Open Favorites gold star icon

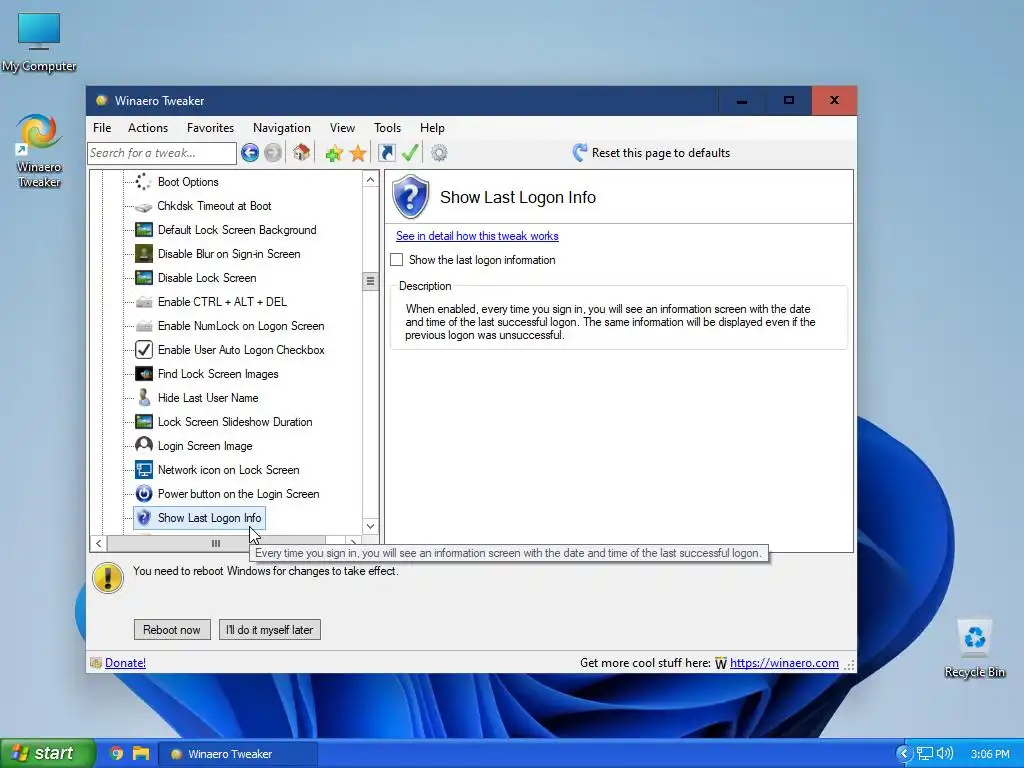(358, 153)
